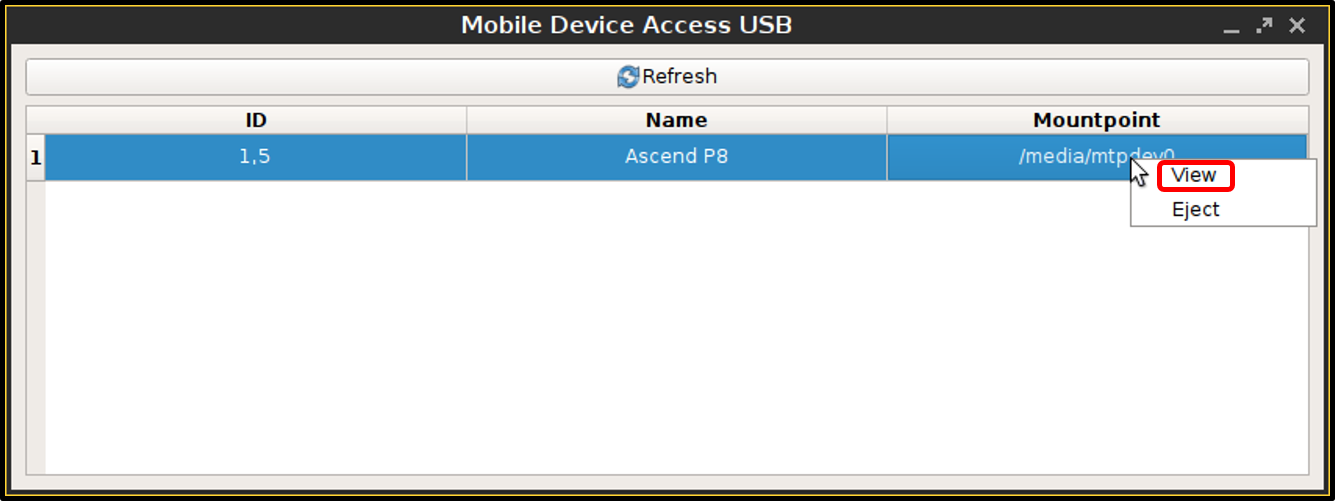
Task: Select the Ascend P8 name cell
Action: pyautogui.click(x=676, y=158)
